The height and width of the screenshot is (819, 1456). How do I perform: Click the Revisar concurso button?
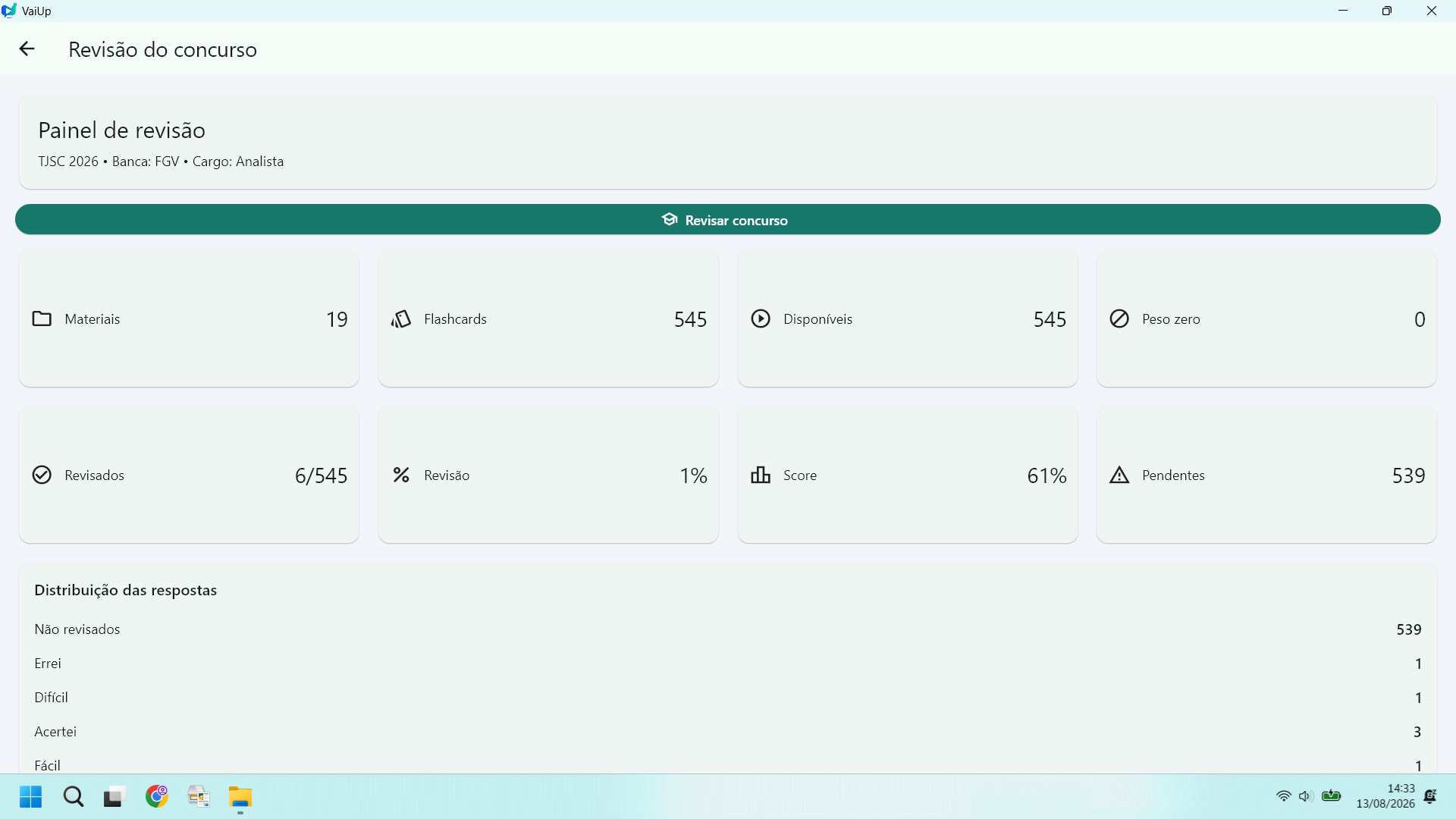[727, 220]
